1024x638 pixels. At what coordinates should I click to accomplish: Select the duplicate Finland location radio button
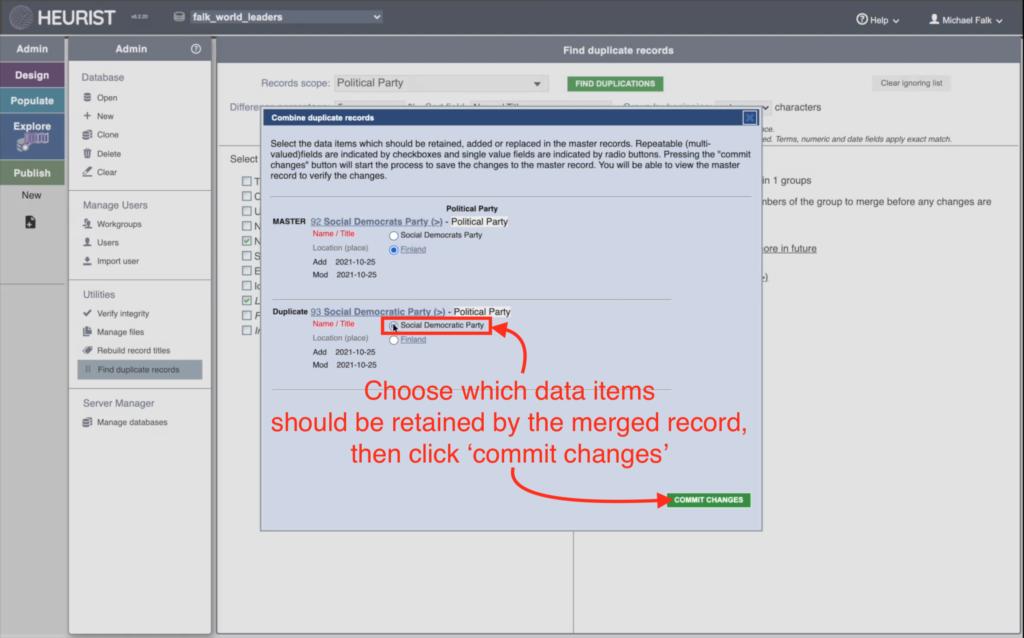coord(393,340)
